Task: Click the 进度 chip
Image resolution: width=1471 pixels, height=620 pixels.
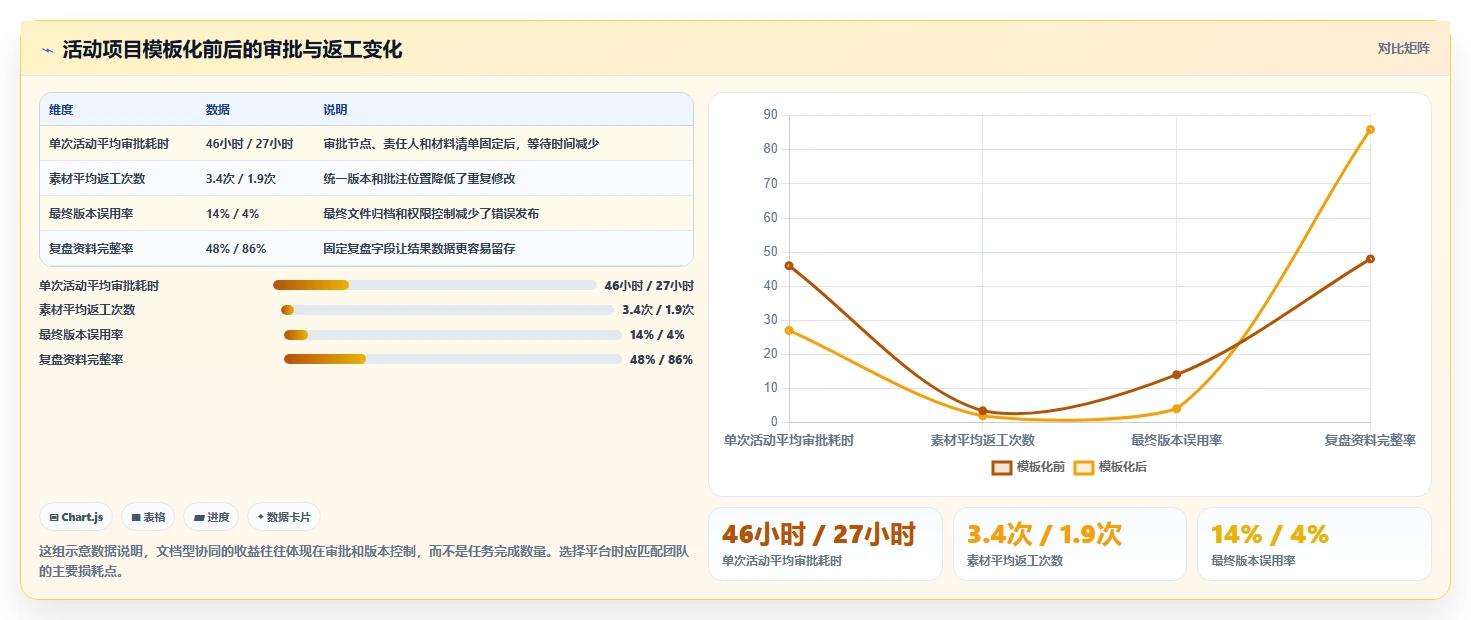Action: click(211, 517)
